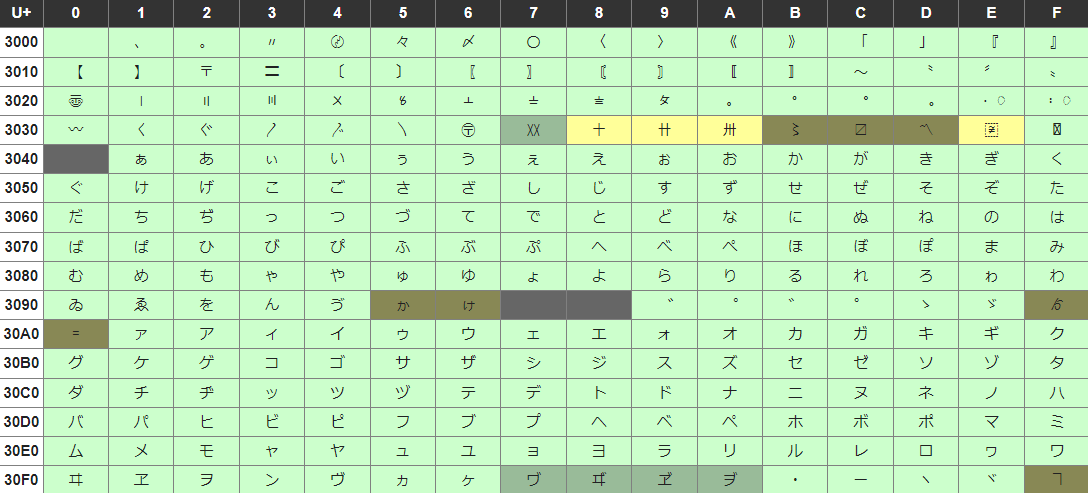Click the column 8 header
The width and height of the screenshot is (1088, 493).
[598, 14]
